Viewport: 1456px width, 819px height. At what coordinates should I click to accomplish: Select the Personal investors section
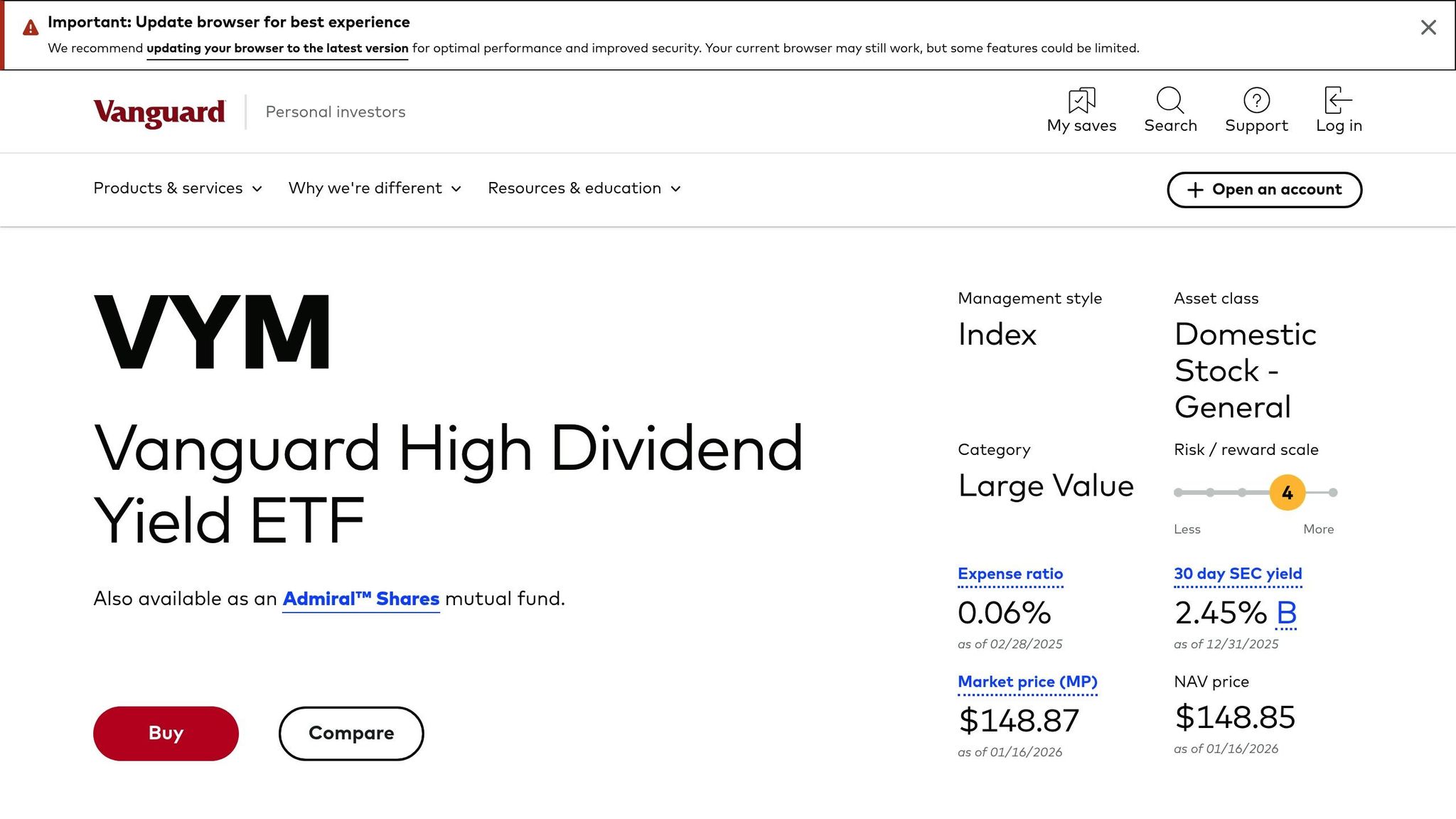[335, 112]
